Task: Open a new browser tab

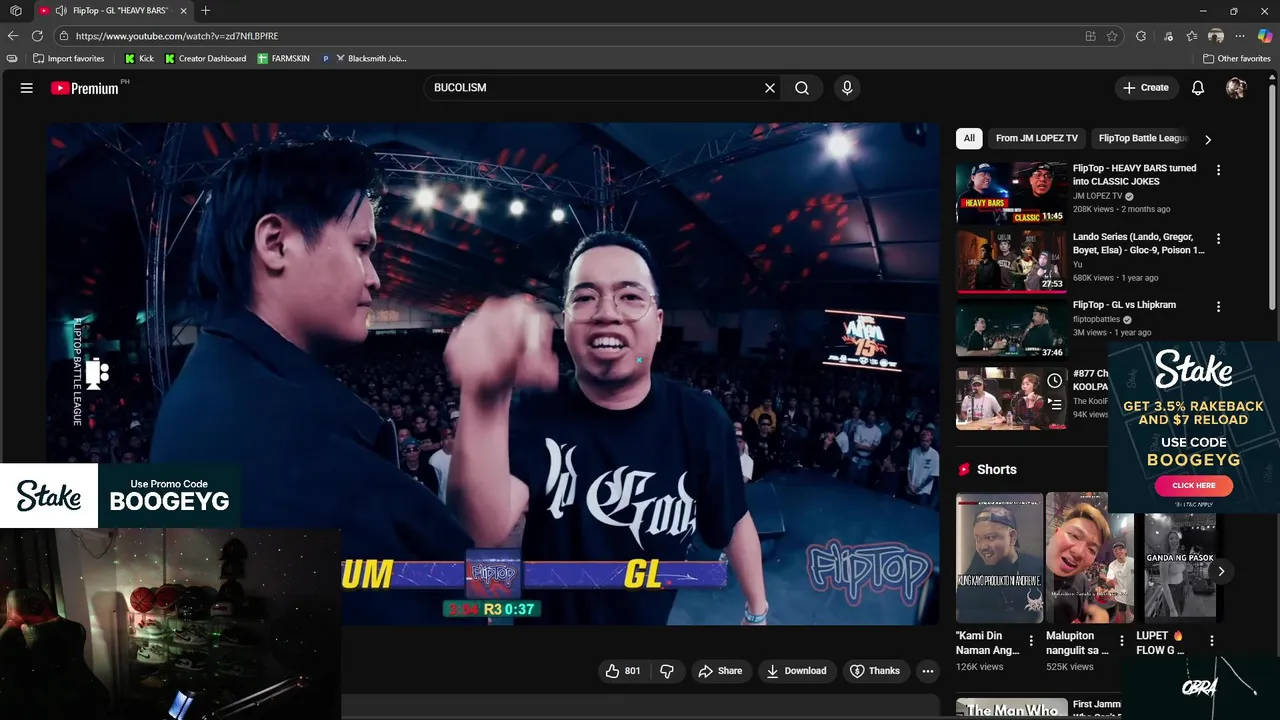Action: click(205, 11)
